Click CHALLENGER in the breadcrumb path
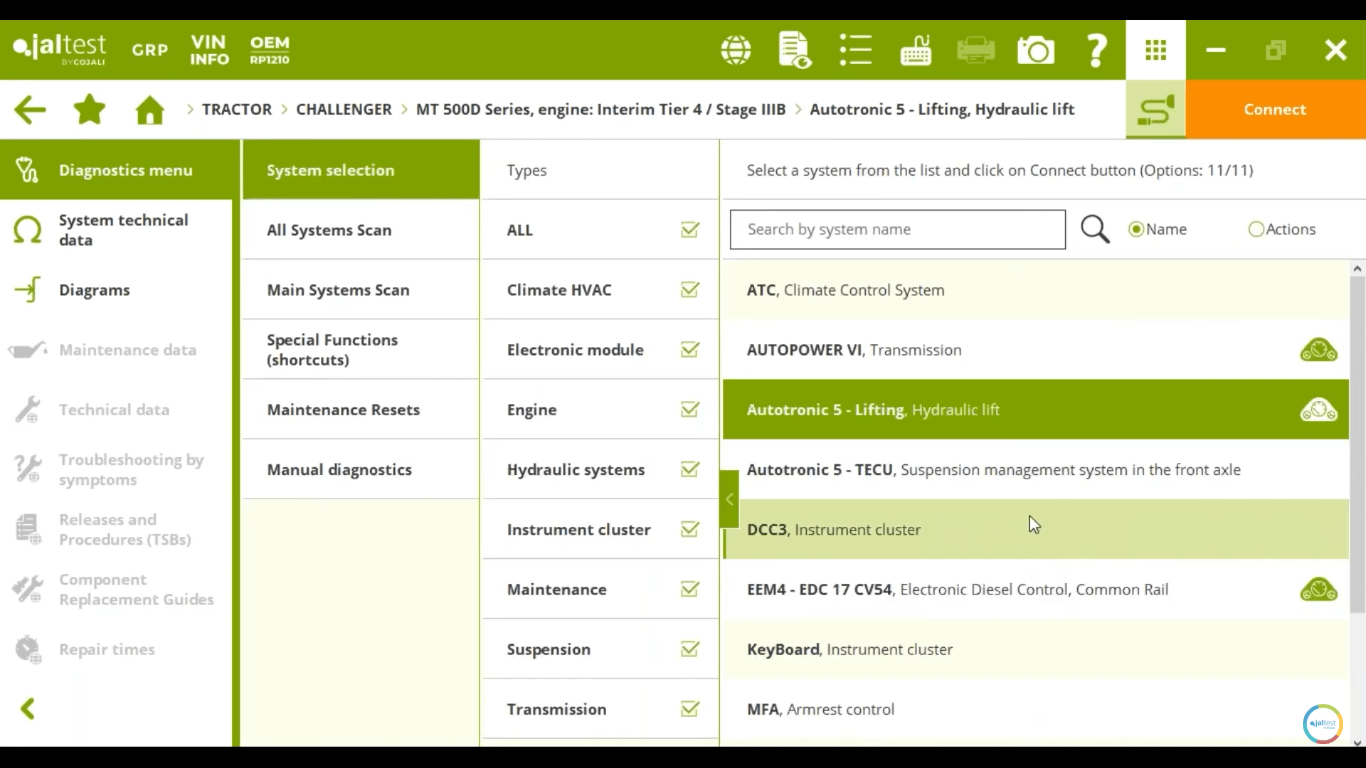This screenshot has width=1366, height=768. (x=343, y=110)
